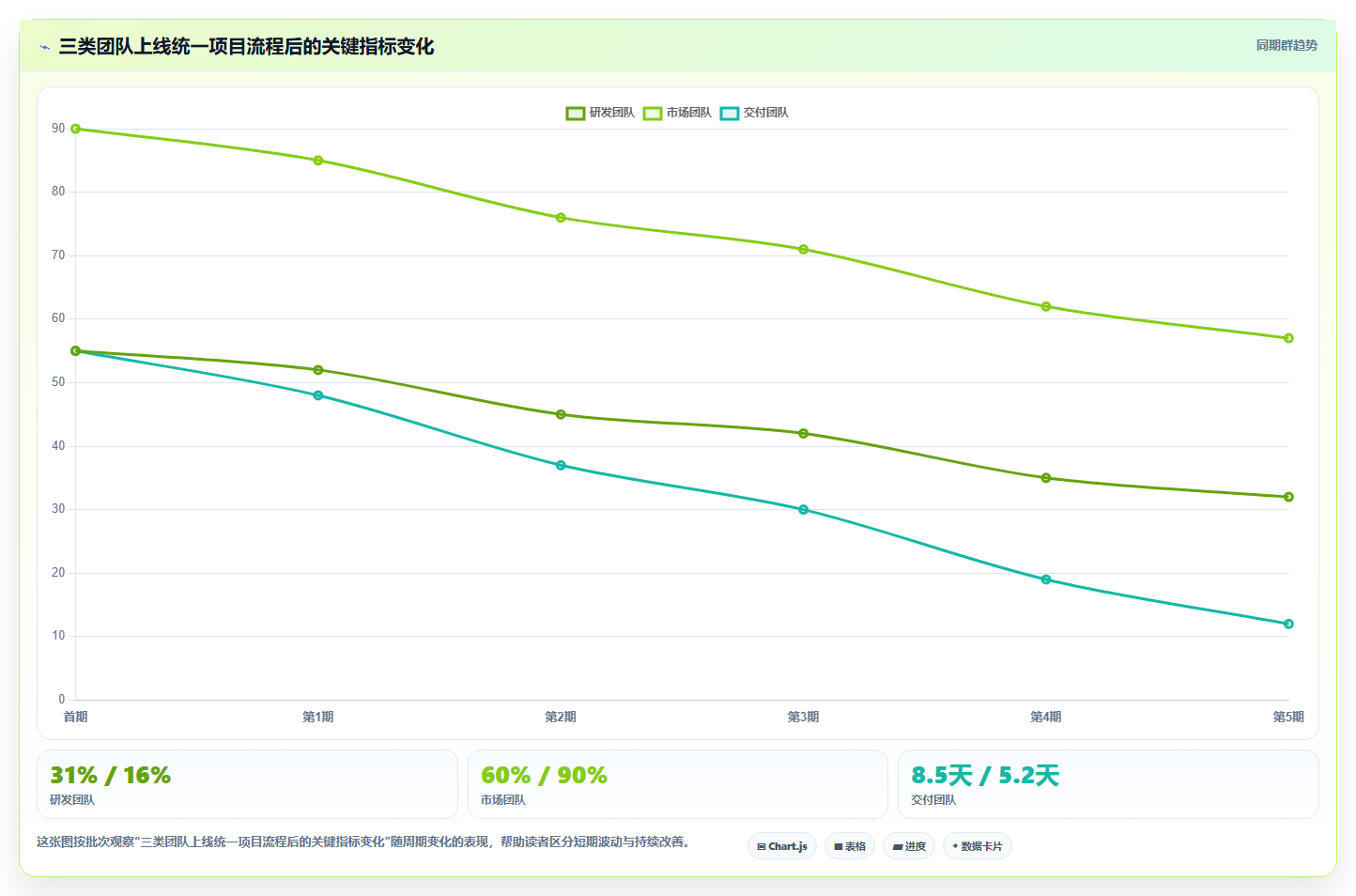The height and width of the screenshot is (896, 1356).
Task: Click the 第2期 x-axis label
Action: pyautogui.click(x=561, y=717)
